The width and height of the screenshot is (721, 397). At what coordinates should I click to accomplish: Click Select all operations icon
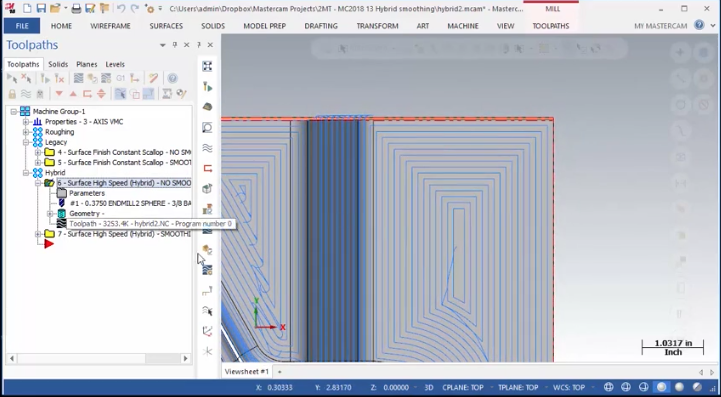click(x=11, y=79)
